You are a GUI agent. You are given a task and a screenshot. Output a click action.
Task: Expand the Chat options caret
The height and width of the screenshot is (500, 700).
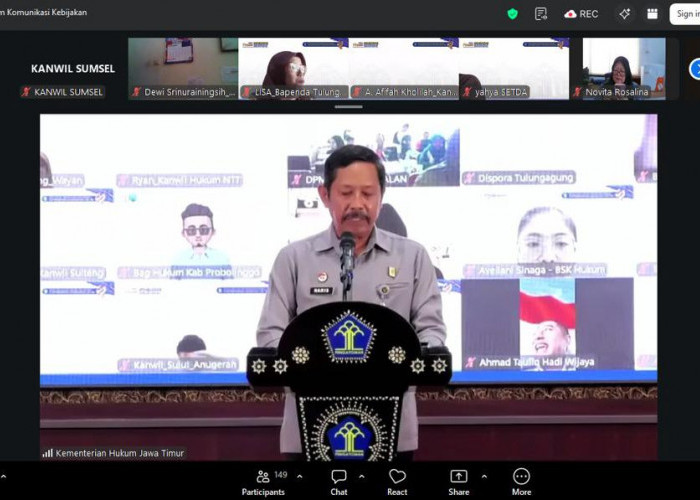[x=362, y=477]
